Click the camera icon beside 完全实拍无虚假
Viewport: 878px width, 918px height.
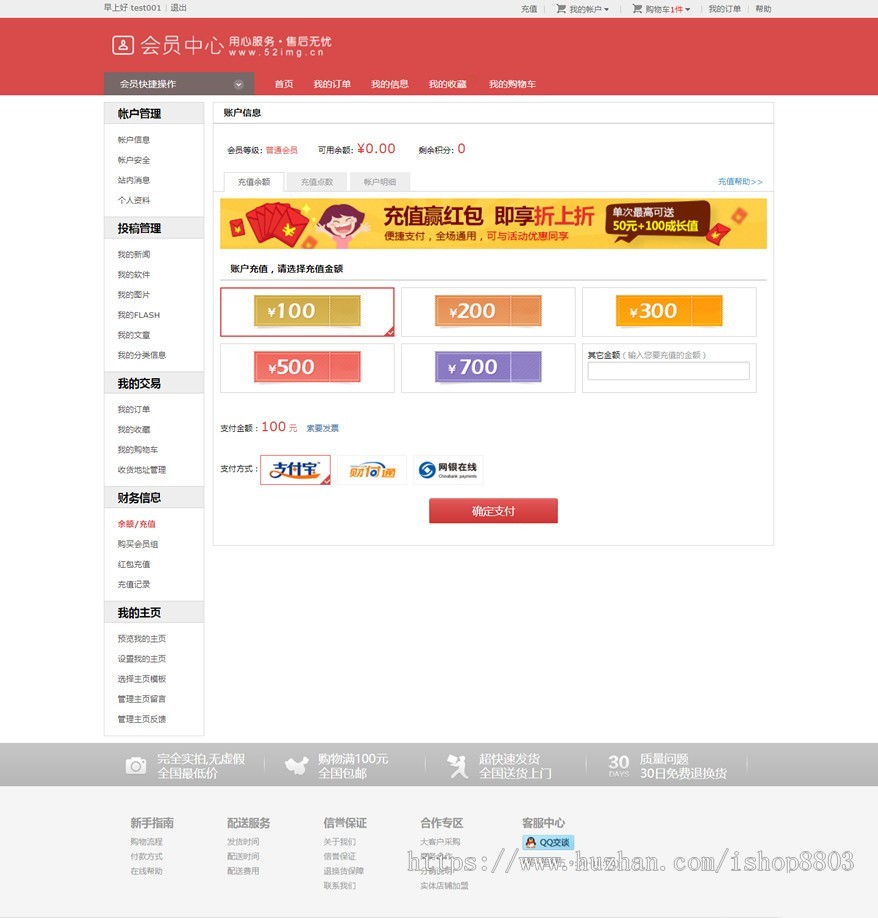[135, 764]
